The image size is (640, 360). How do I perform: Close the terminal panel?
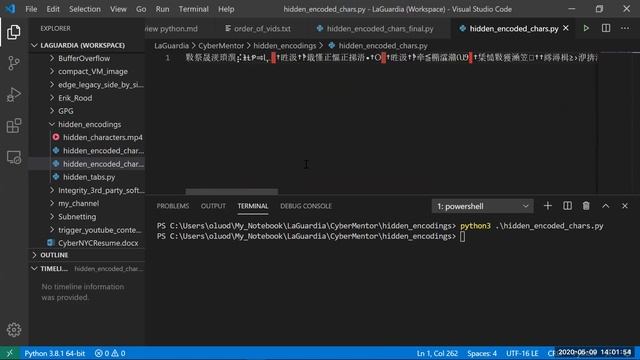coord(625,206)
